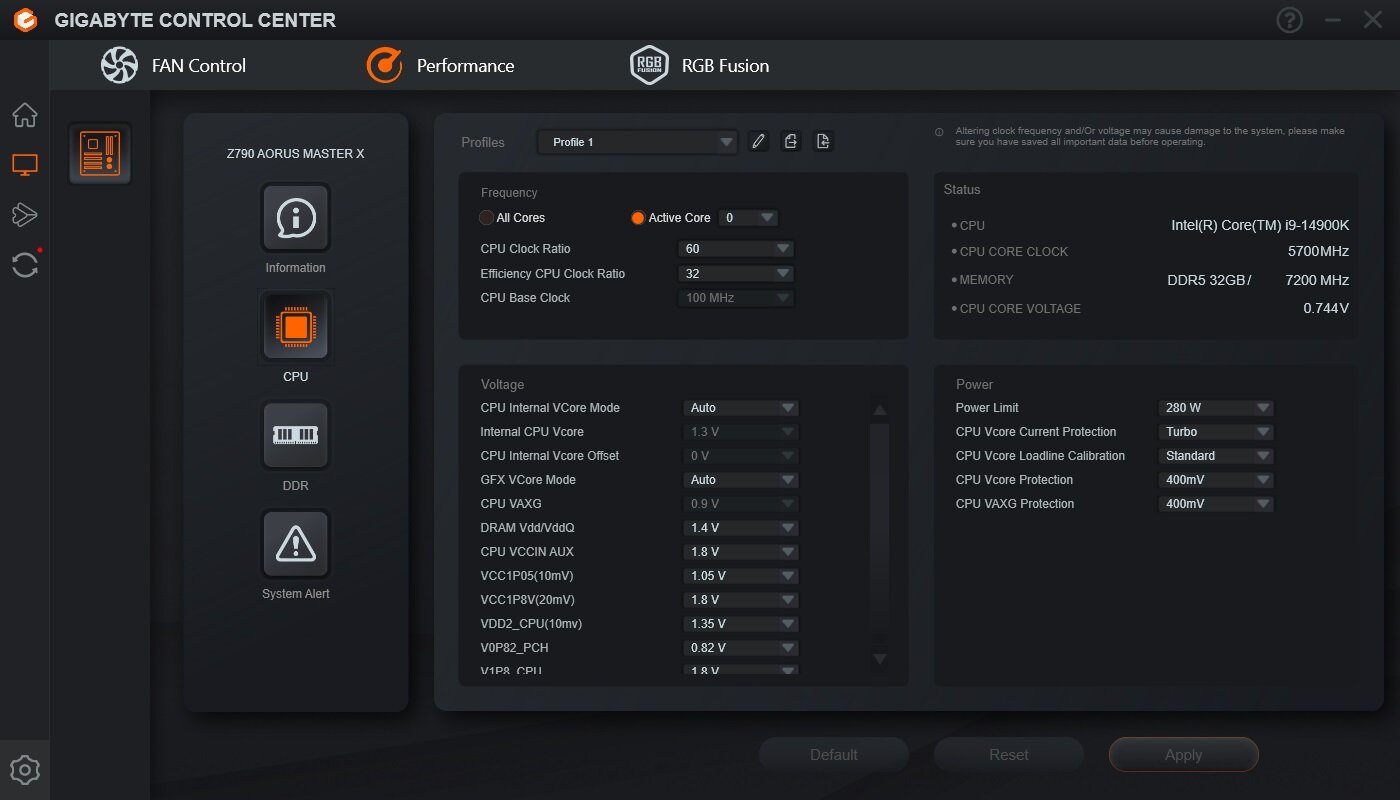Click voltage list scroll down arrow

[880, 658]
